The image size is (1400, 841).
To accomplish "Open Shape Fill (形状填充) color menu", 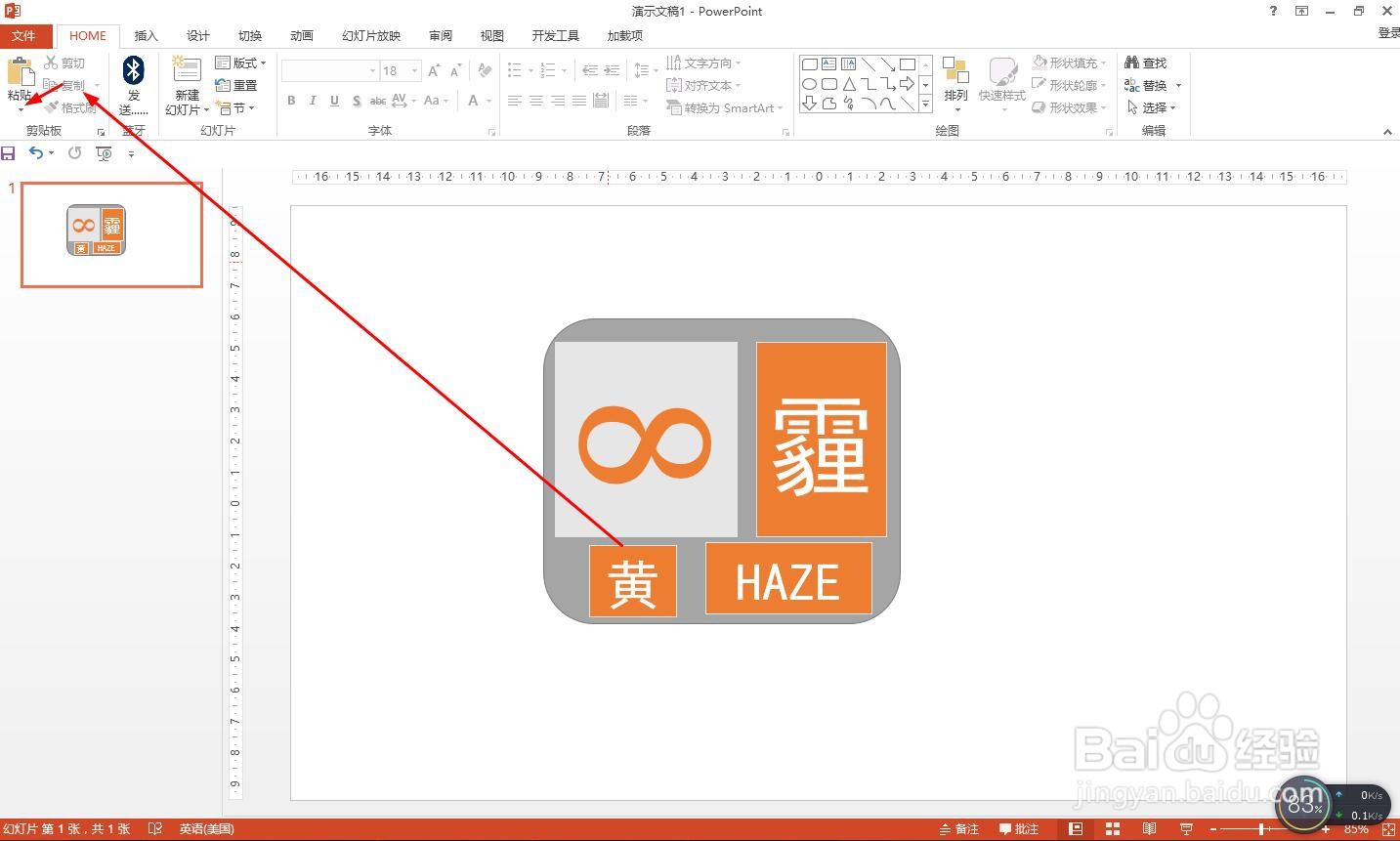I will (x=1069, y=63).
